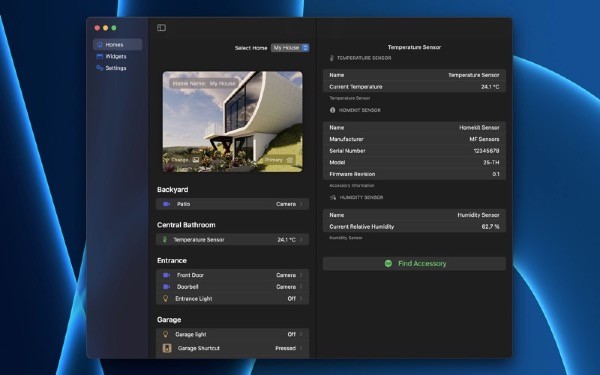600x375 pixels.
Task: Open the Doorbell row chevron
Action: (x=301, y=287)
